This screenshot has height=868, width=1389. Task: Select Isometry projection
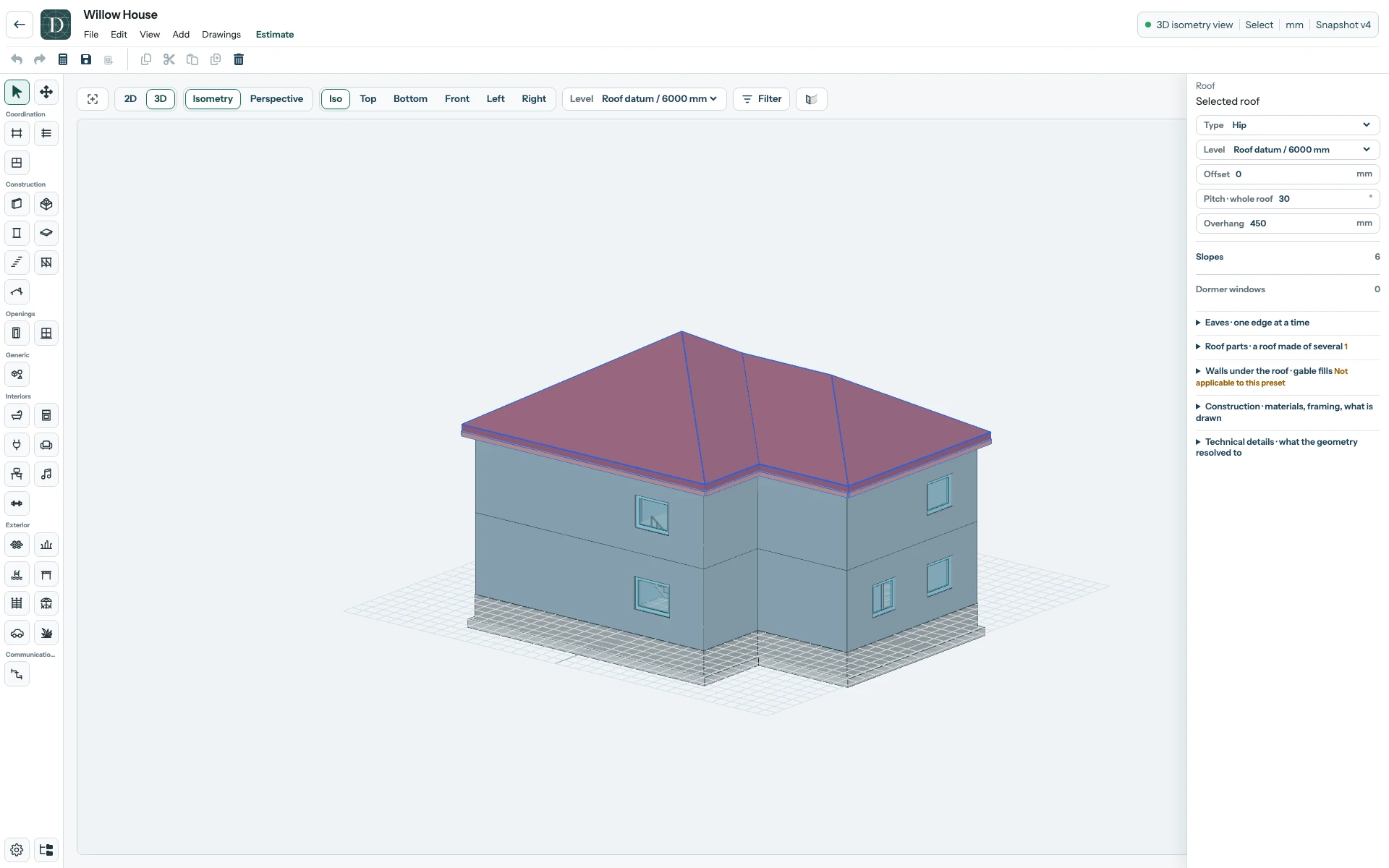[213, 99]
